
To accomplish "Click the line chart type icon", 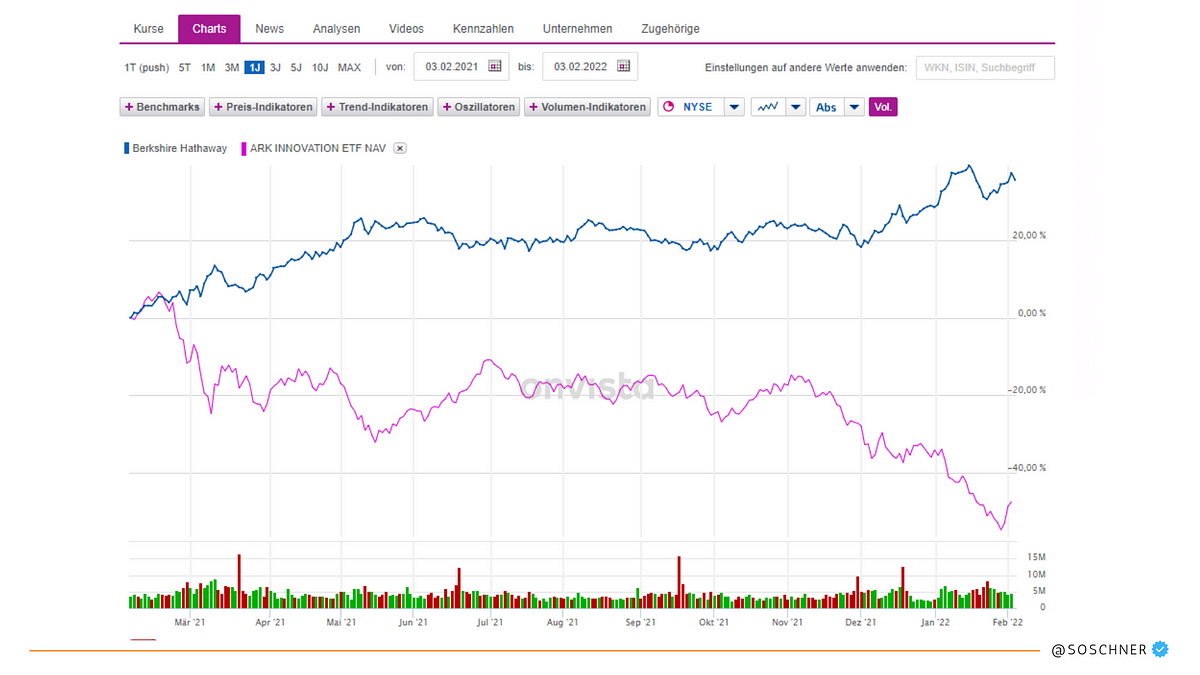I will coord(768,107).
